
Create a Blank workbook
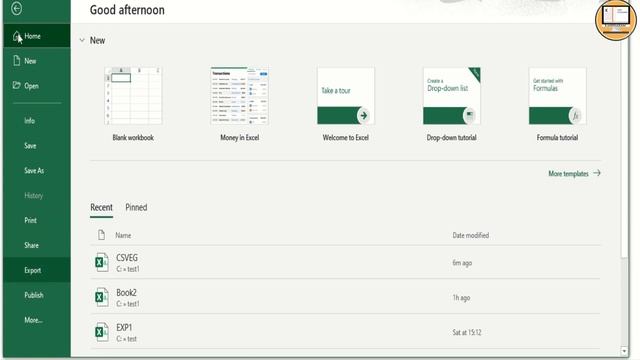pos(133,104)
